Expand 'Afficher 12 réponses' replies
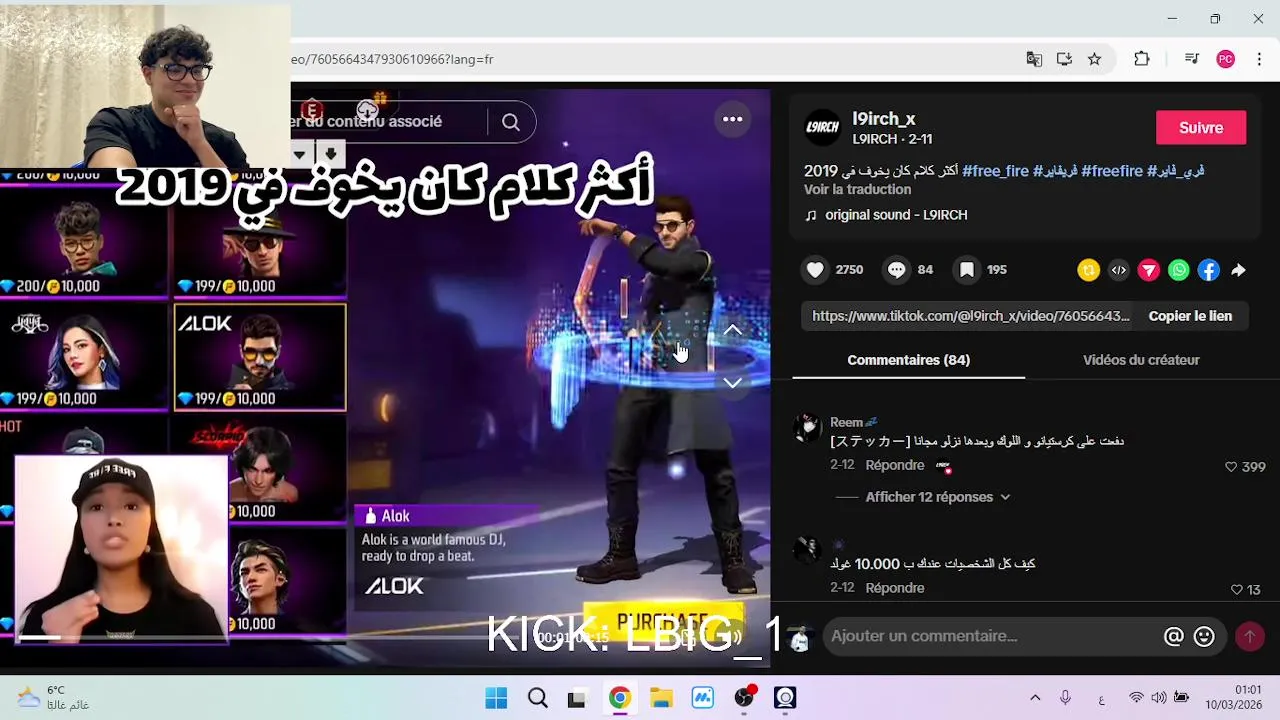The height and width of the screenshot is (720, 1280). tap(938, 497)
